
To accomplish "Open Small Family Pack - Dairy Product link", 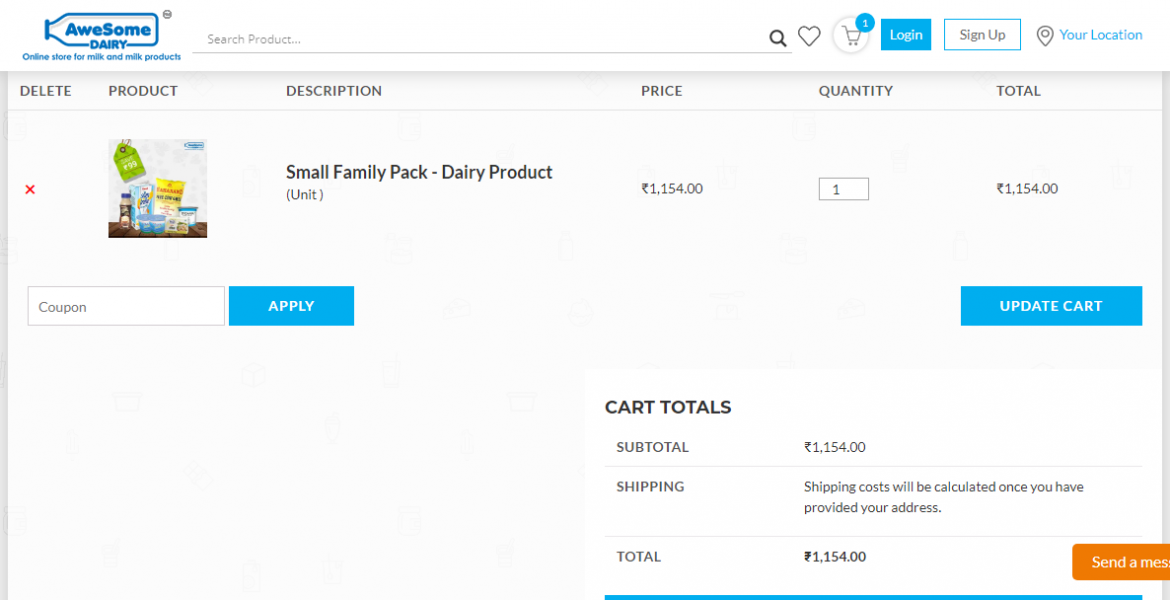I will [x=419, y=172].
